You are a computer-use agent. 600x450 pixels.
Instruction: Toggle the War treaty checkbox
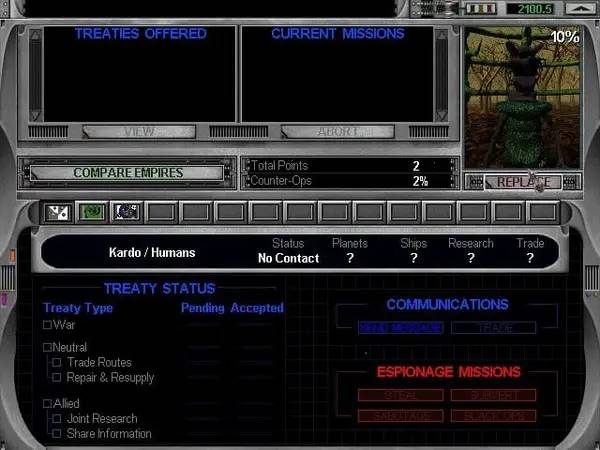point(47,325)
